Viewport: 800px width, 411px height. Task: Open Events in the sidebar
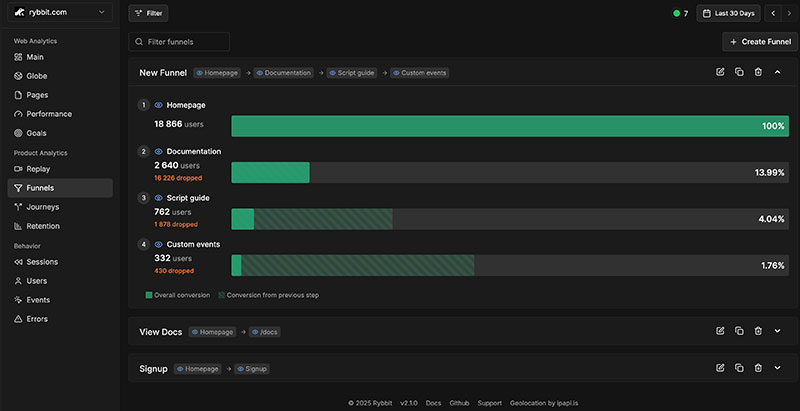click(x=60, y=300)
